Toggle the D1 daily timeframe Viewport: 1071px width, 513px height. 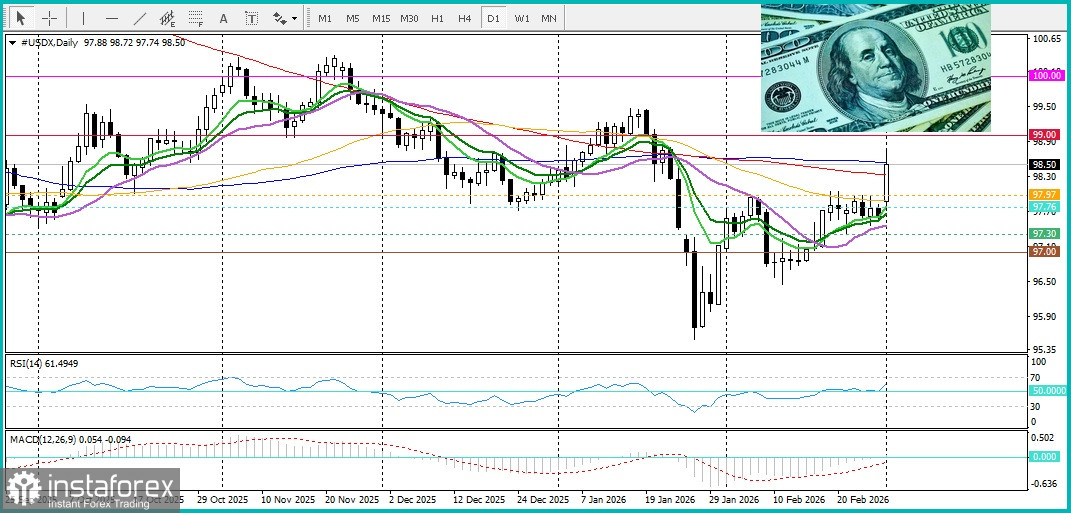[x=493, y=18]
